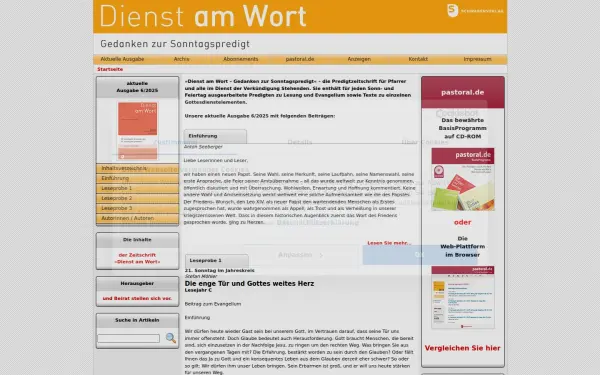Viewport: 600px width, 375px height.
Task: Go to Abonnements menu item
Action: [x=241, y=59]
